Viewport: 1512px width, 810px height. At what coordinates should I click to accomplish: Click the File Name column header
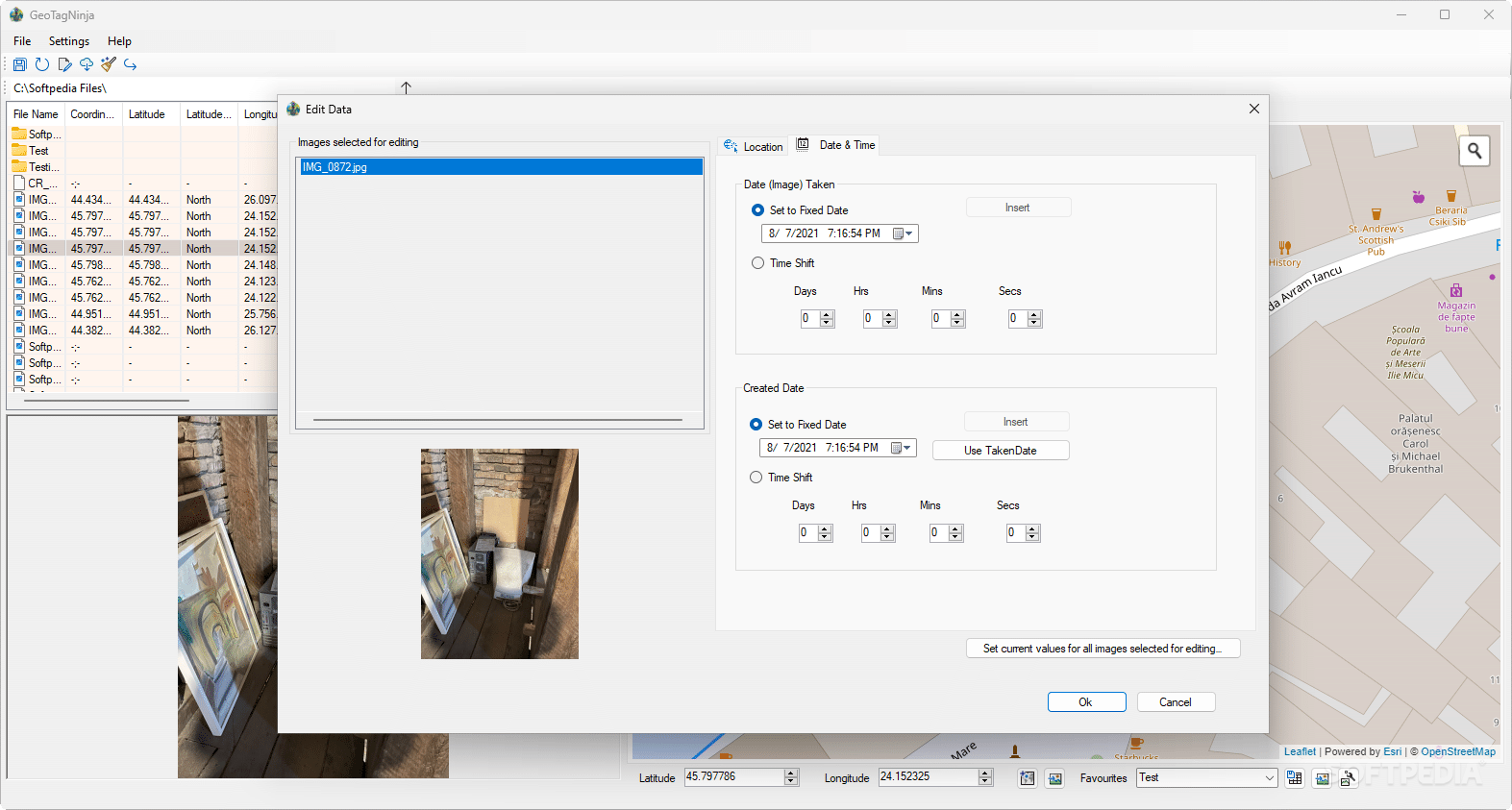click(x=36, y=114)
